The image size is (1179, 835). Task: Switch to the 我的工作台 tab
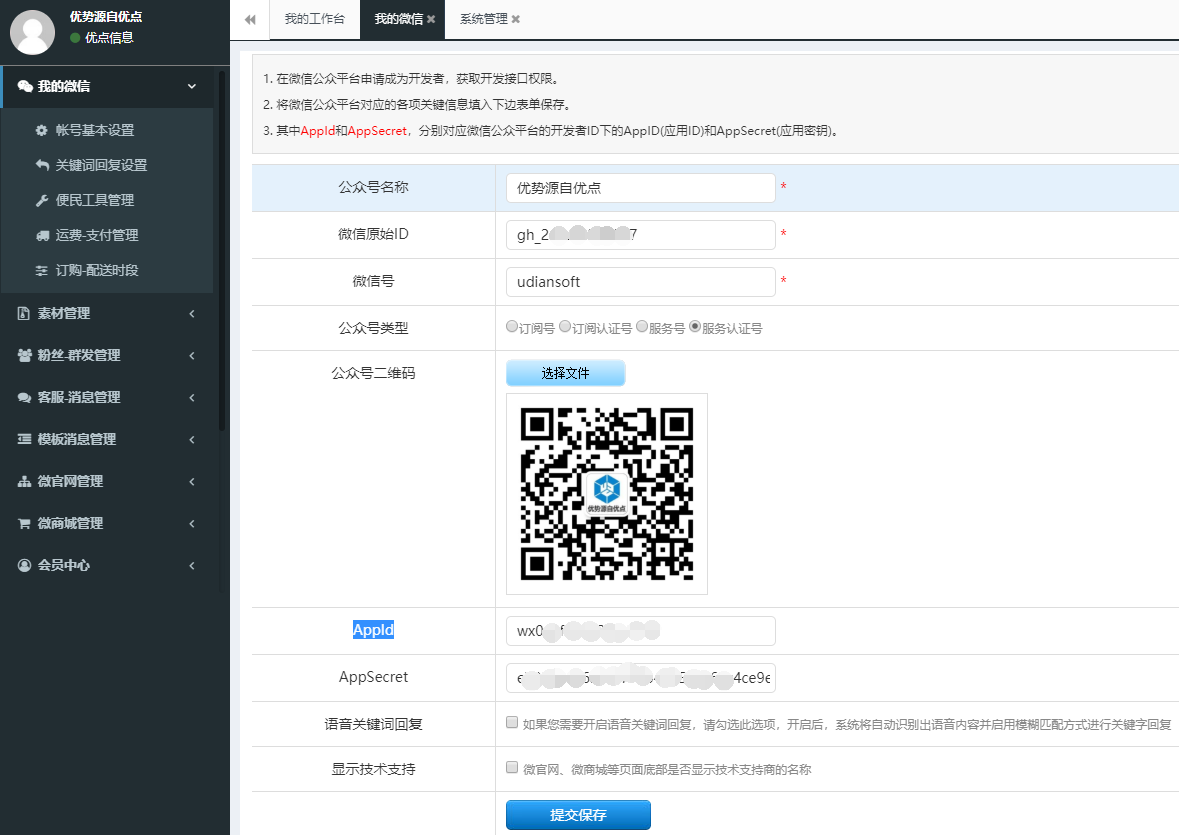315,20
